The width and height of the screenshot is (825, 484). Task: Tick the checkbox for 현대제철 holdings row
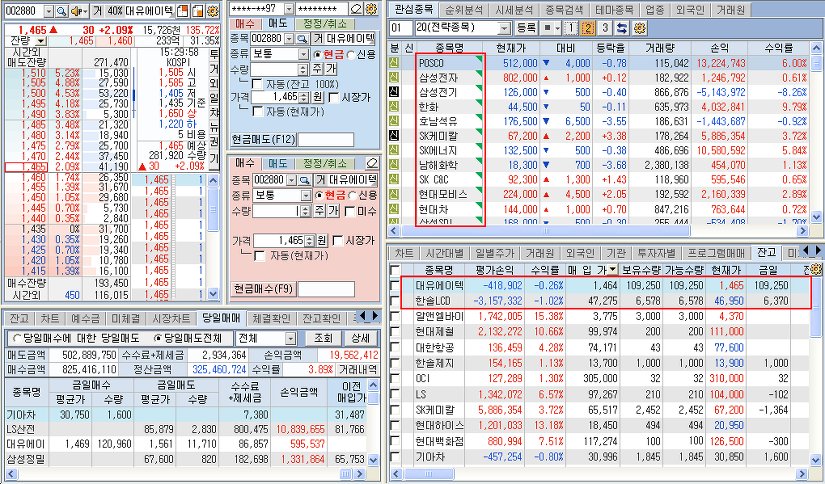(395, 332)
